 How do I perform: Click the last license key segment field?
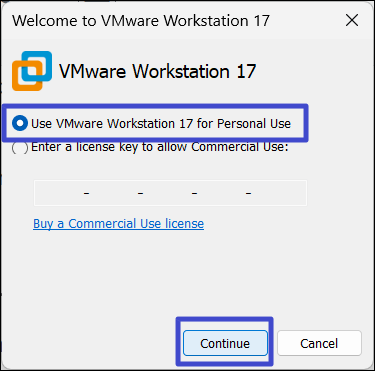(x=279, y=193)
